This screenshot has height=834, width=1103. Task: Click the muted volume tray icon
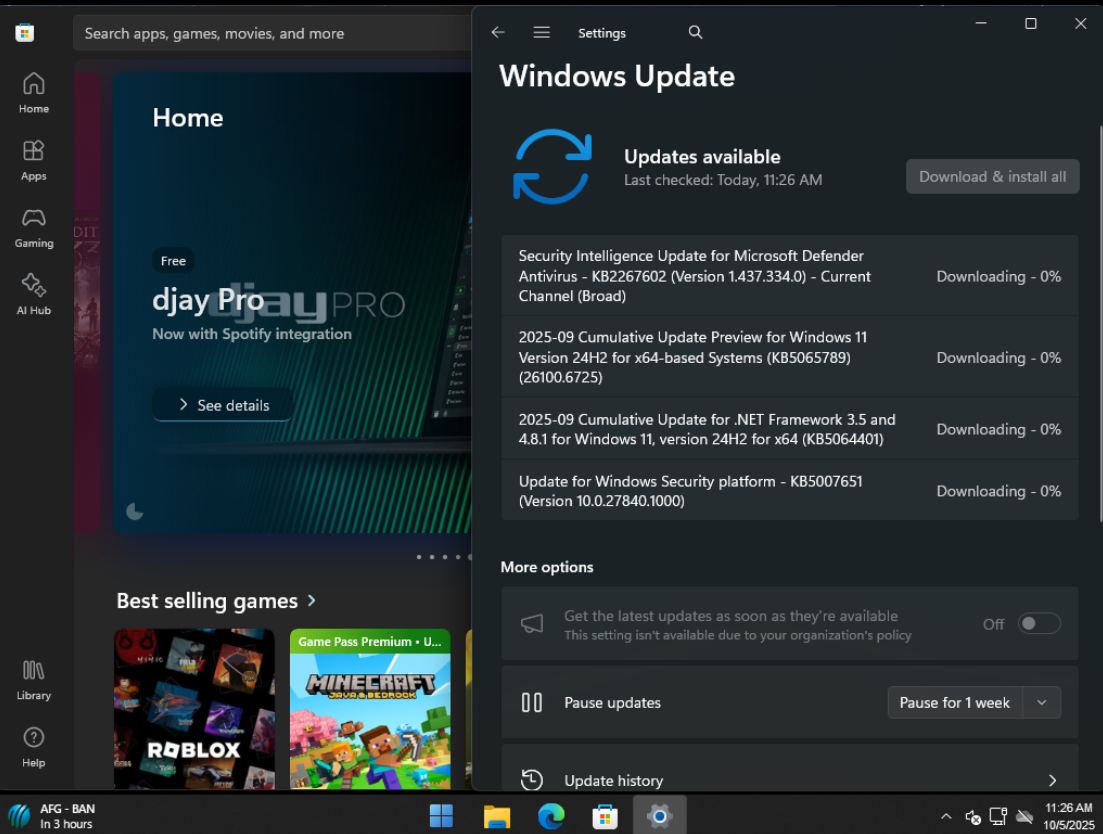(973, 816)
